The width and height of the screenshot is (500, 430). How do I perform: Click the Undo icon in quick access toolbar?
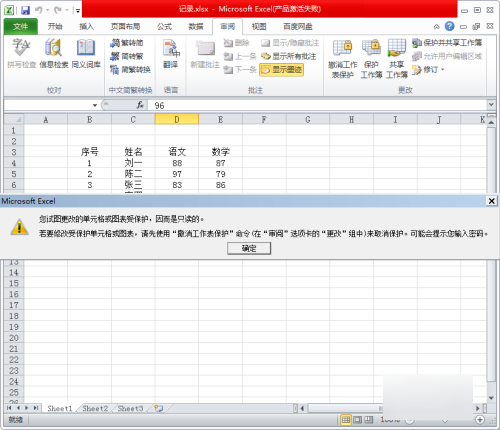pos(39,10)
